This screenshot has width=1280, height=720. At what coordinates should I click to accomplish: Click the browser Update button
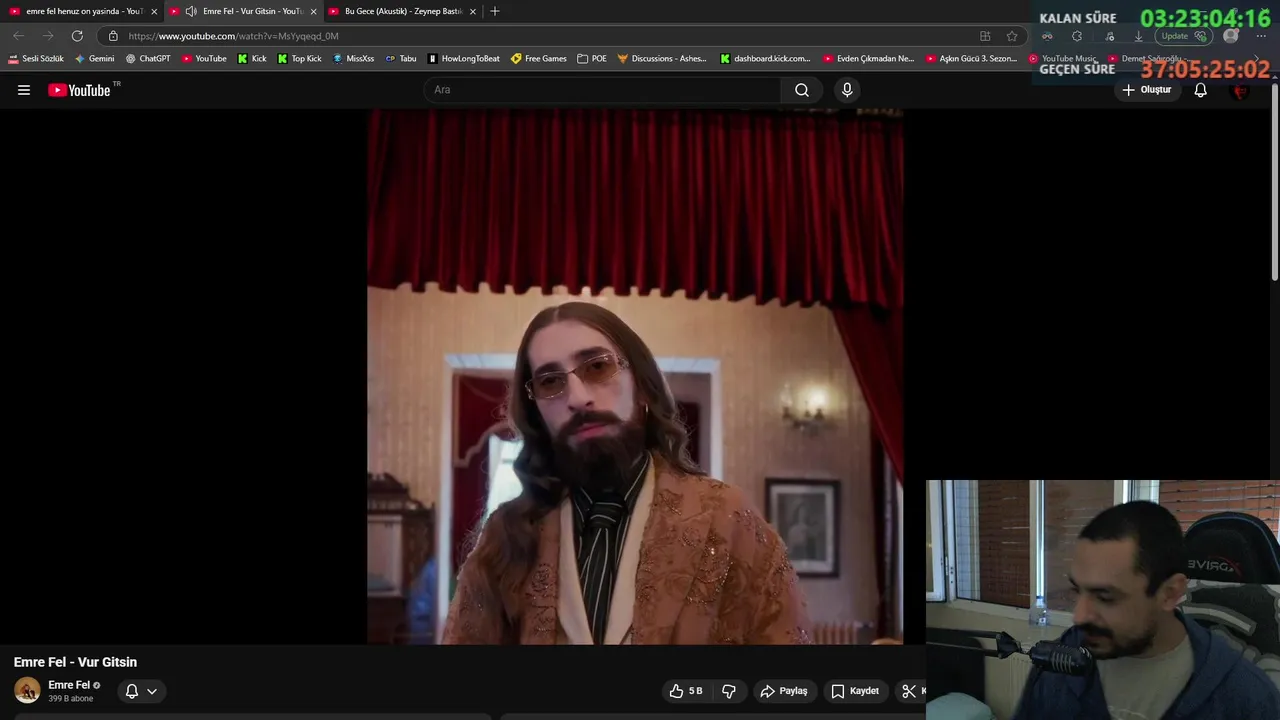tap(1184, 36)
